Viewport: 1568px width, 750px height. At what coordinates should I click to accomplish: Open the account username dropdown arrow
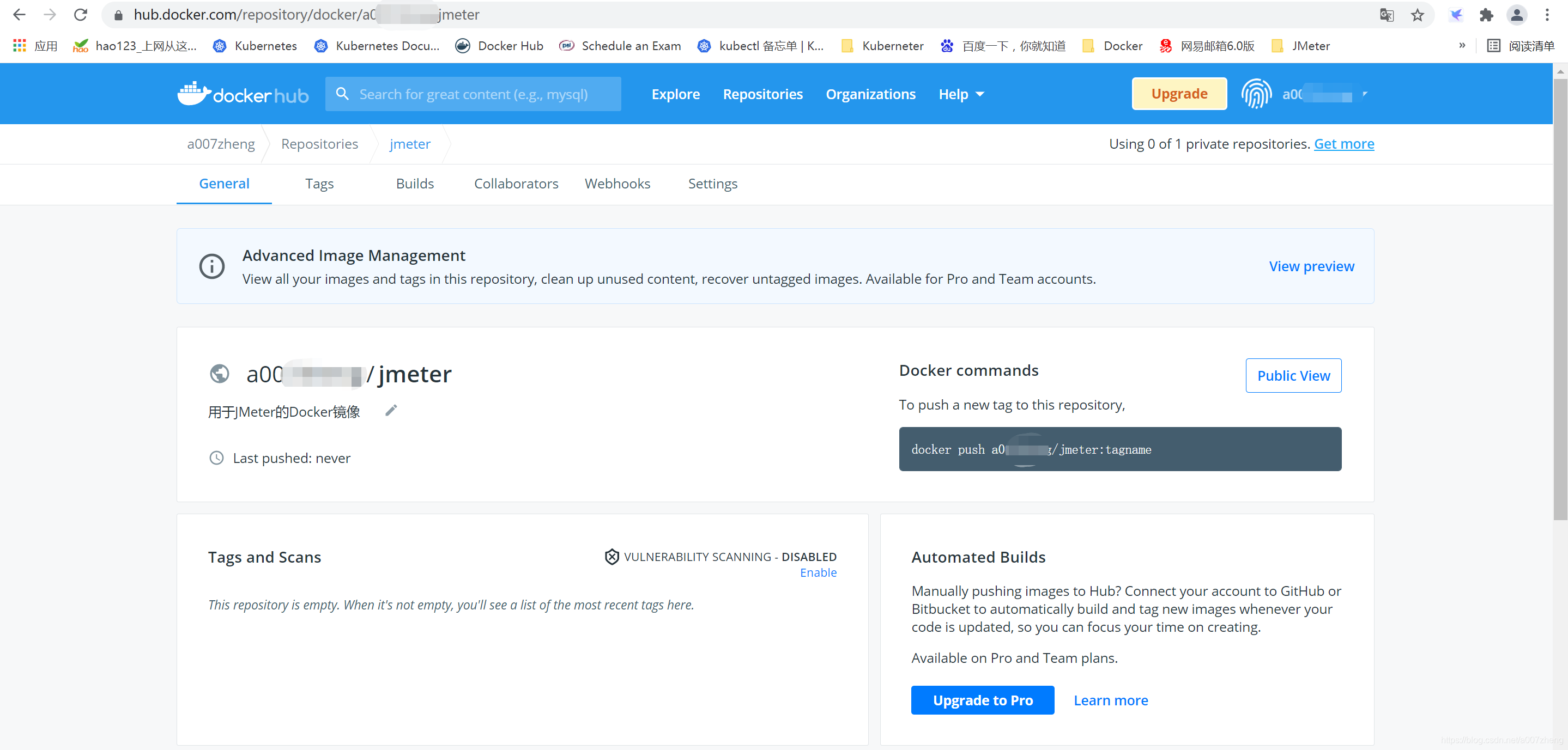click(x=1365, y=94)
